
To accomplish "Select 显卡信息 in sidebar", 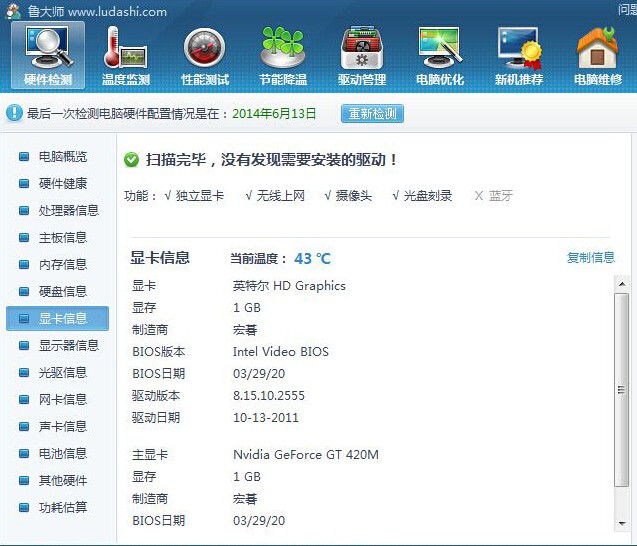I will coord(57,318).
